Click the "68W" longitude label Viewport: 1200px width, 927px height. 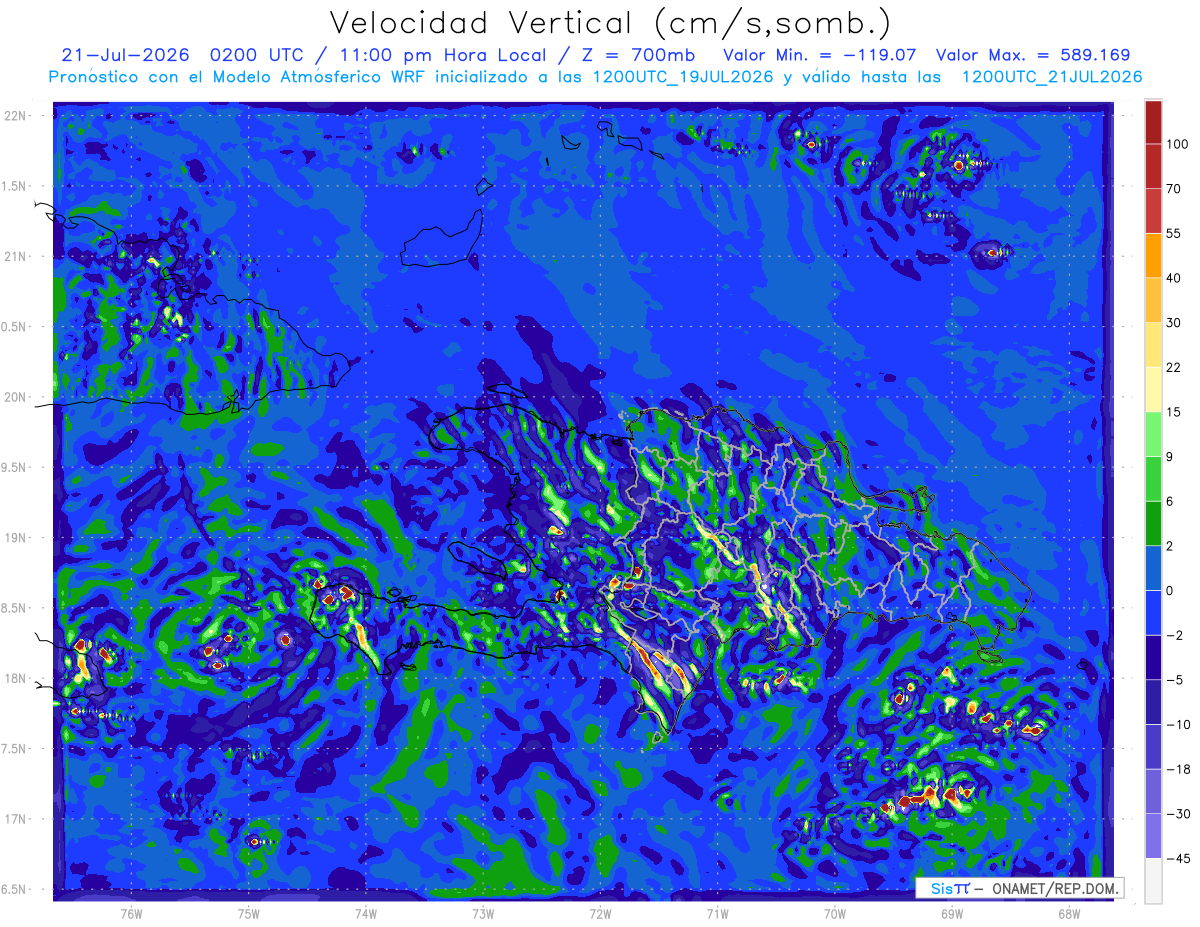pyautogui.click(x=1069, y=913)
